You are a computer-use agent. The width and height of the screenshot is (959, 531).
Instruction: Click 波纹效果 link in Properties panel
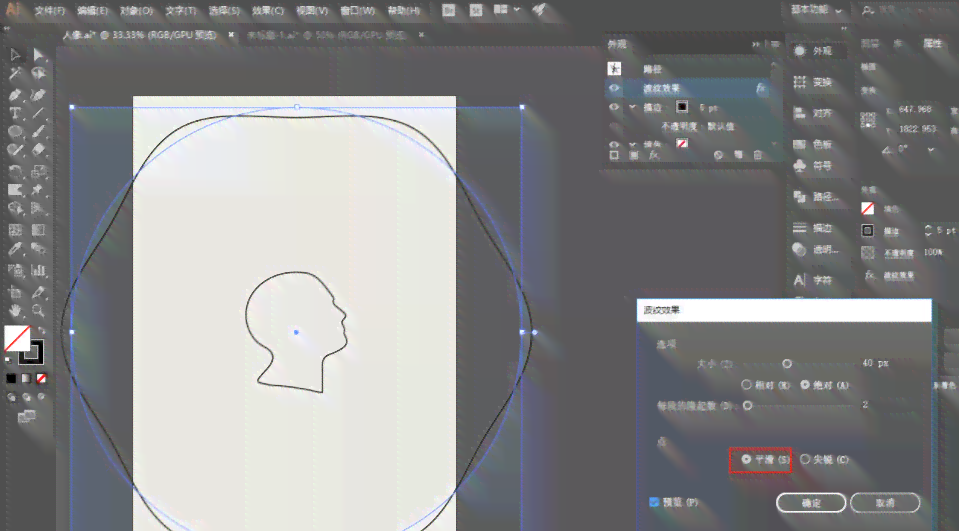(898, 276)
